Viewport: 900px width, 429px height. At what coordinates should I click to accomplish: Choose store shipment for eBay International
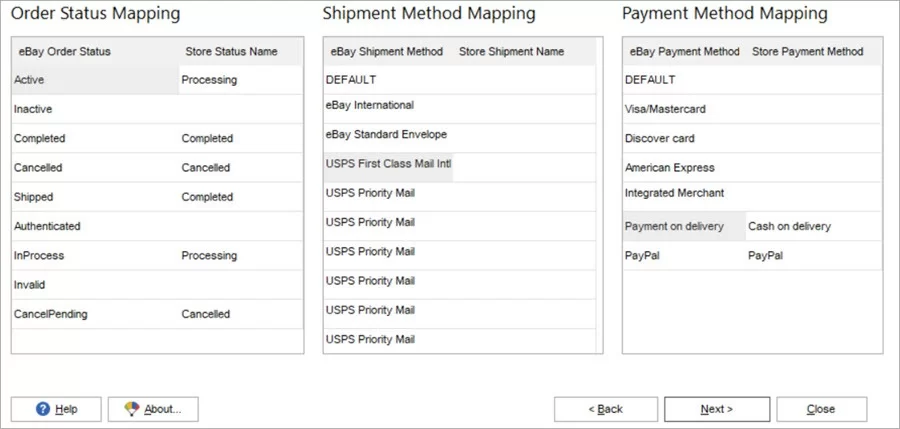[x=525, y=105]
